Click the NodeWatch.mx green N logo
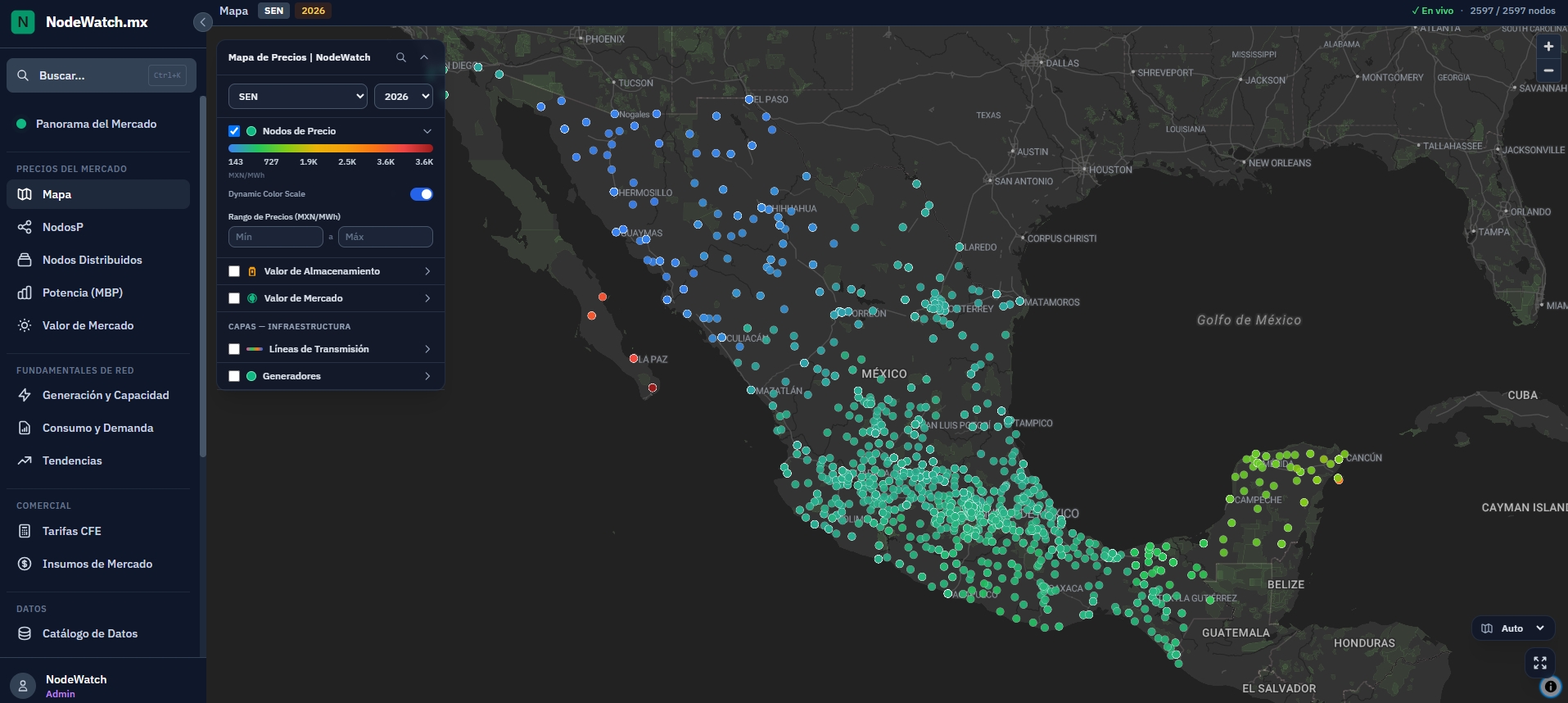This screenshot has height=703, width=1568. coord(23,22)
